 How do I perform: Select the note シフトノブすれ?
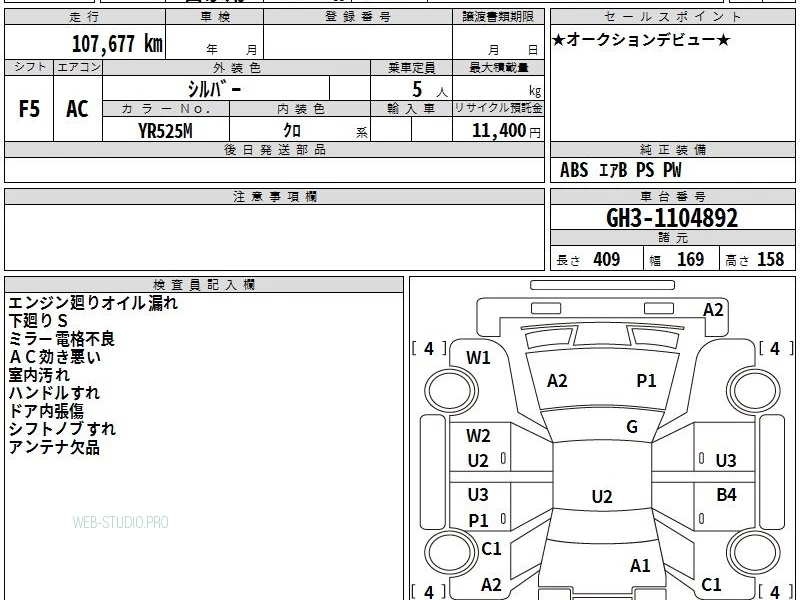coord(62,429)
